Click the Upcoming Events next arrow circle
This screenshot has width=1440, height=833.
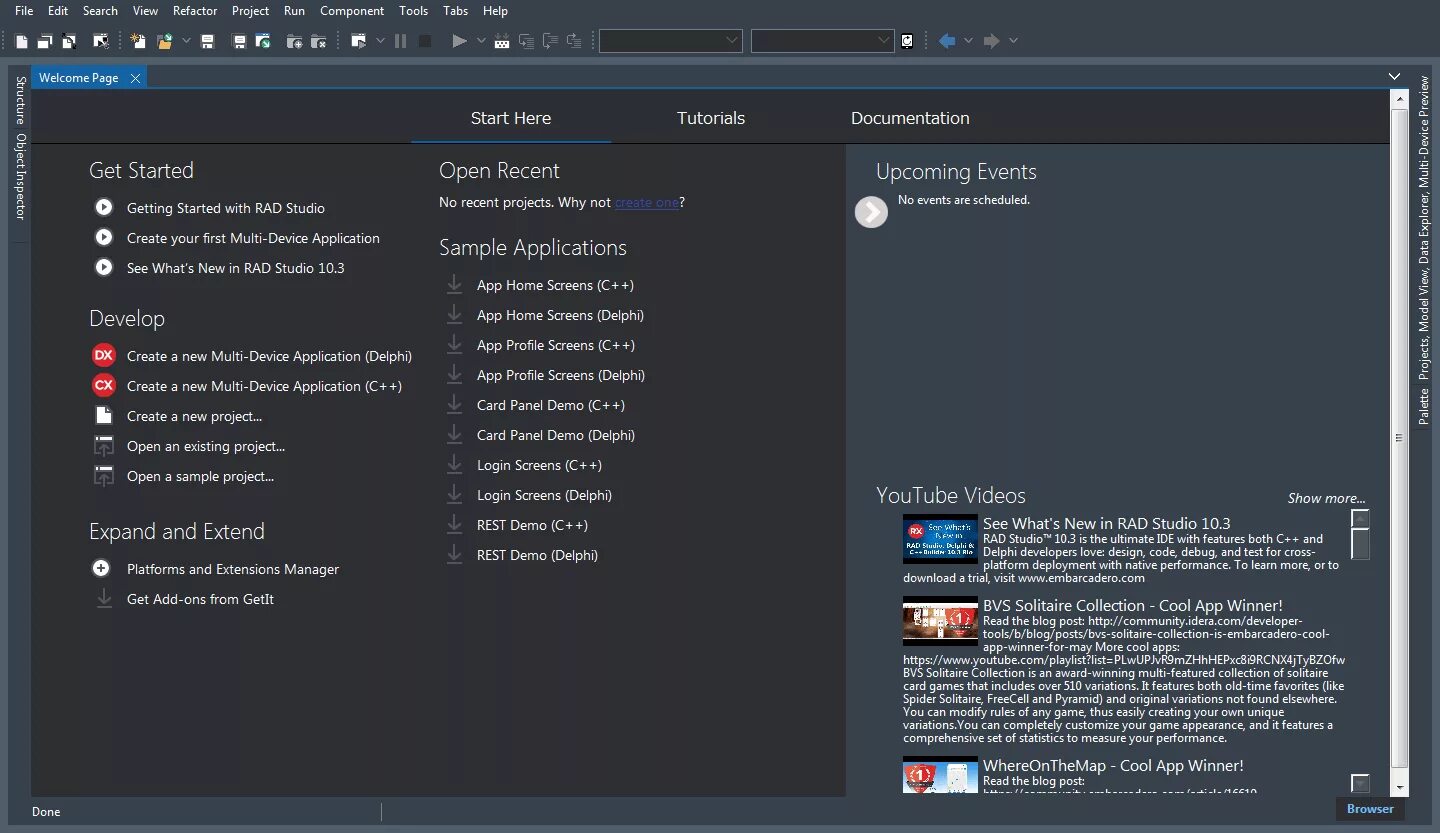(x=871, y=212)
